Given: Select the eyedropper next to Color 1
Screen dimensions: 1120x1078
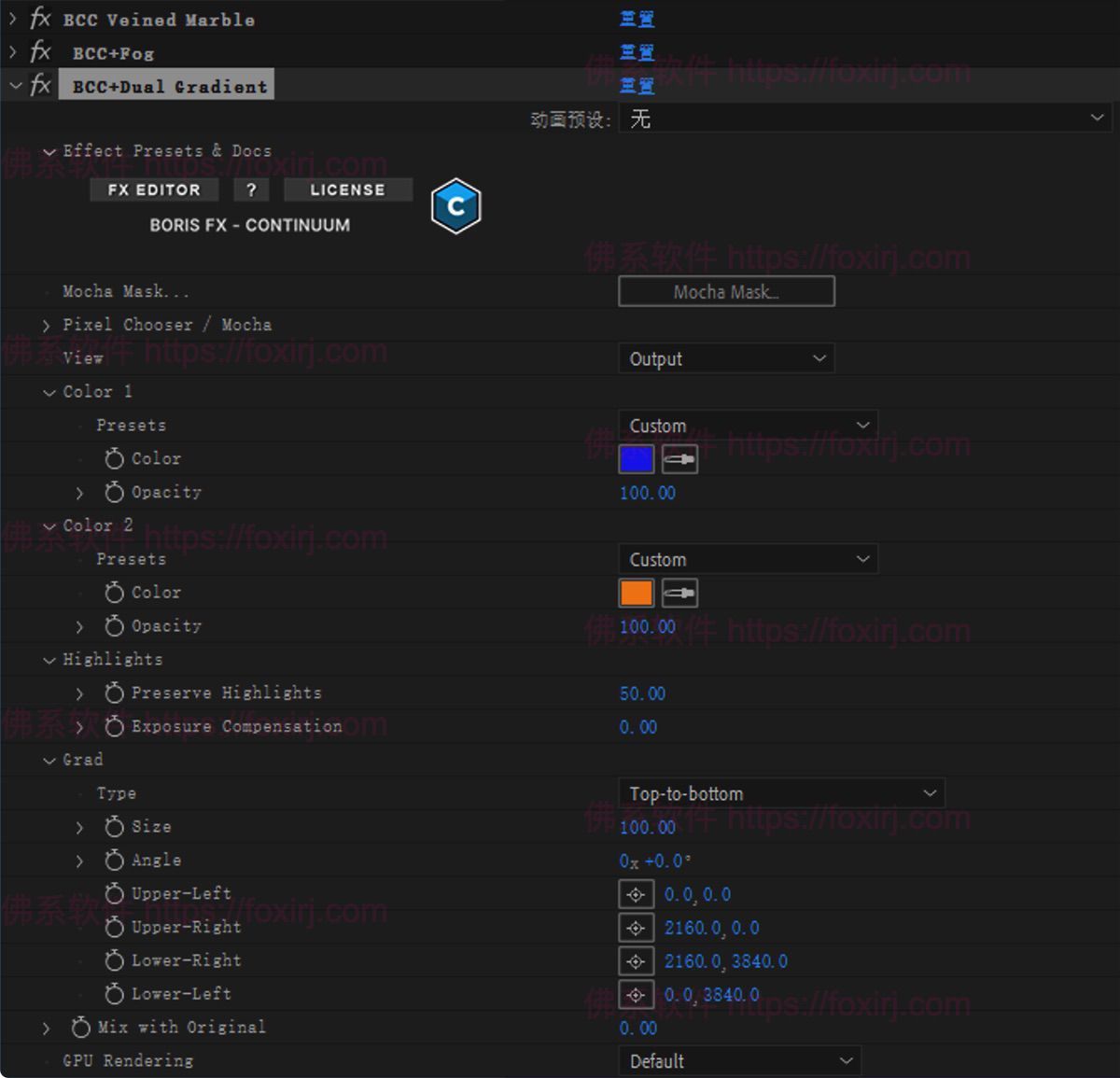Looking at the screenshot, I should [679, 458].
